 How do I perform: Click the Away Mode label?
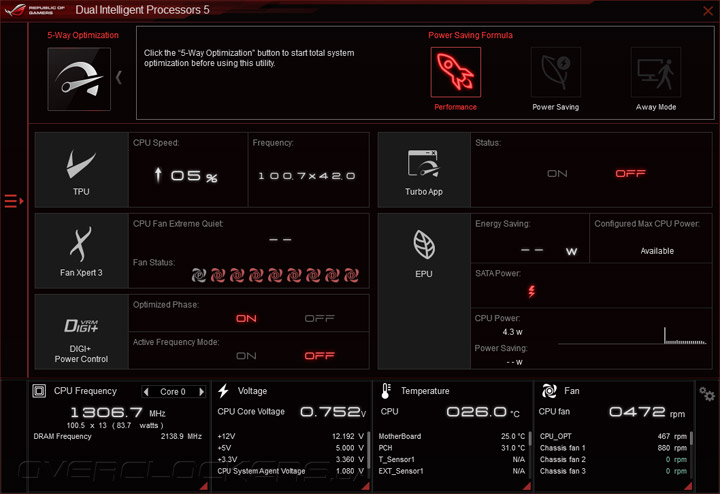(x=656, y=107)
